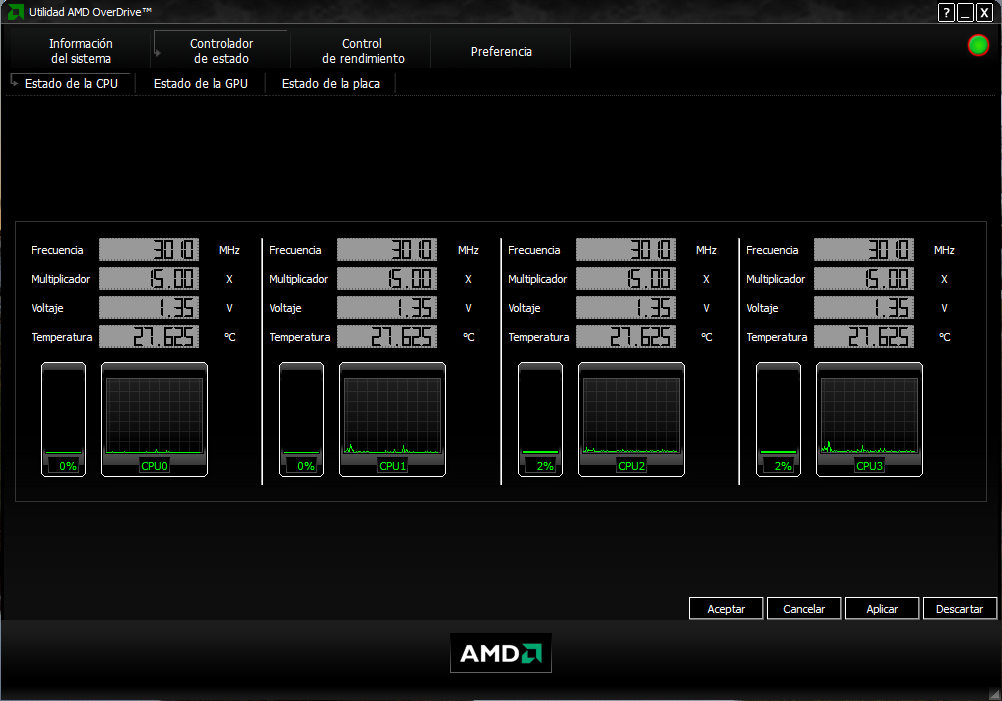Screen dimensions: 1002x701
Task: Click the CPU0 usage history graph
Action: pos(155,415)
